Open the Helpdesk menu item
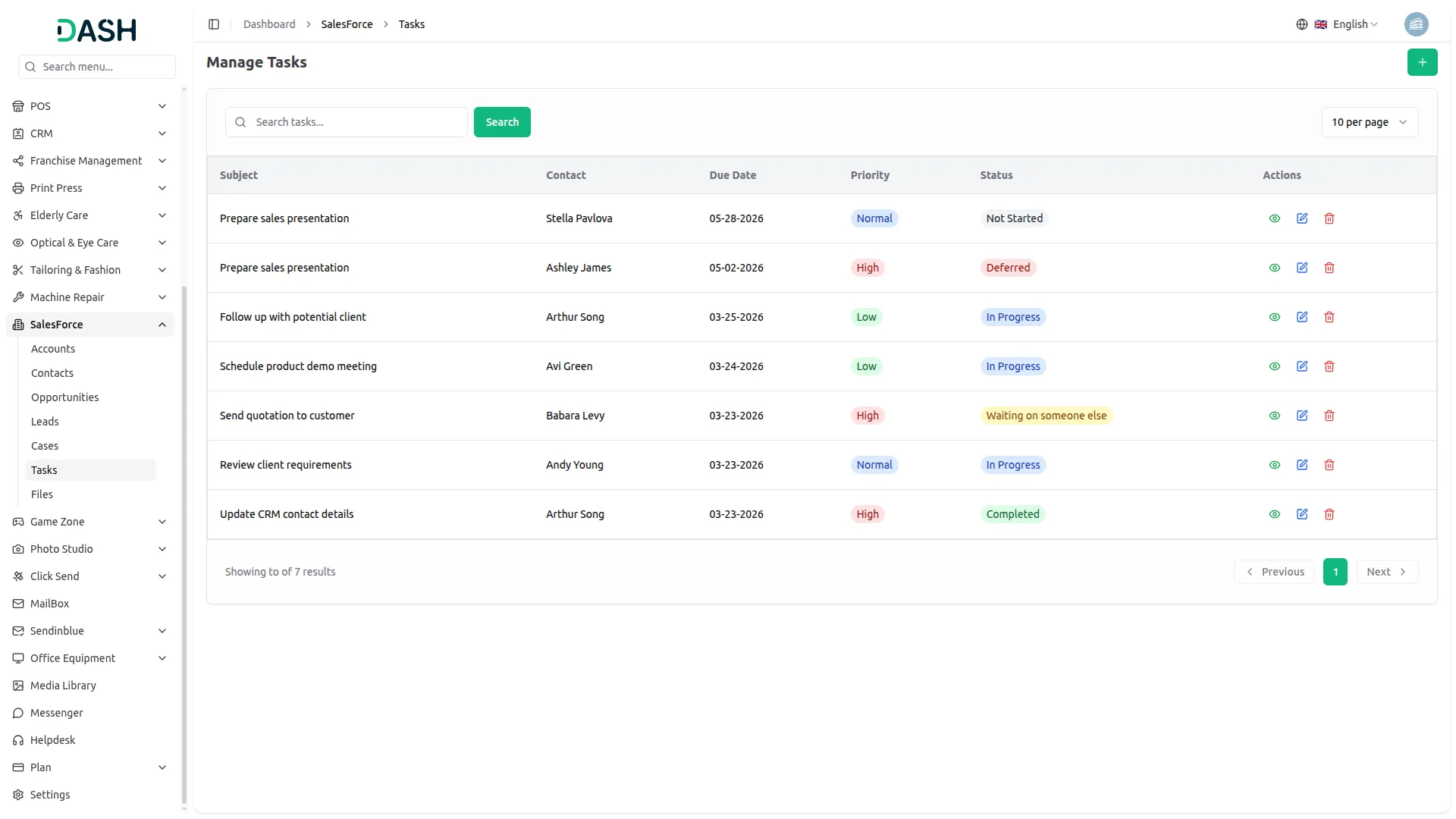The image size is (1456, 819). pos(89,740)
